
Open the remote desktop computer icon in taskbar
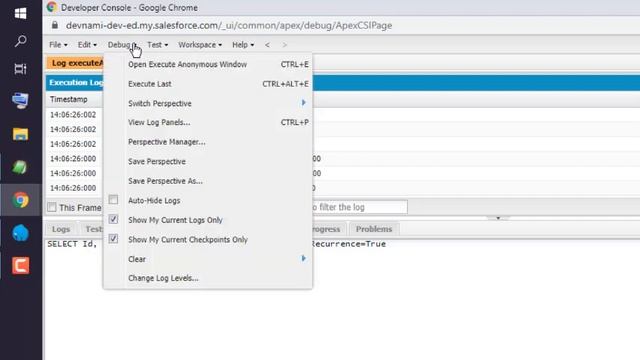click(20, 100)
